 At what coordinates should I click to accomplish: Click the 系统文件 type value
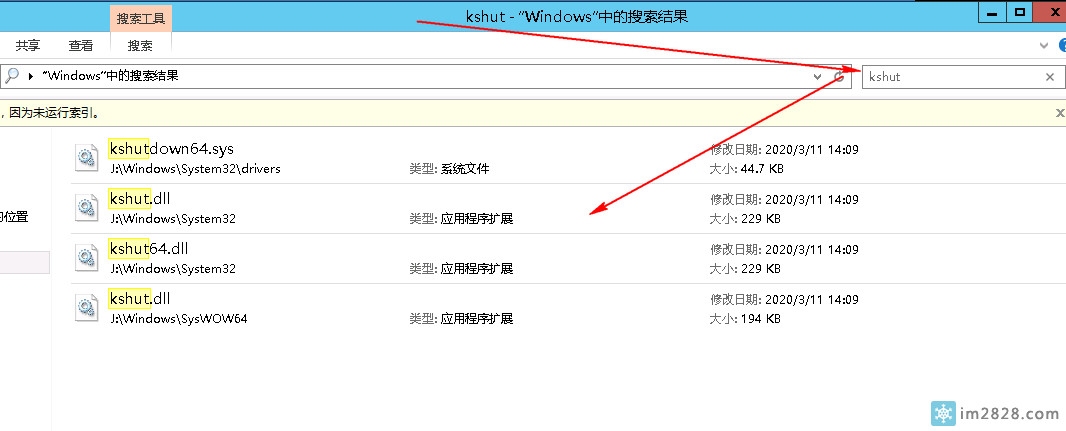[464, 169]
